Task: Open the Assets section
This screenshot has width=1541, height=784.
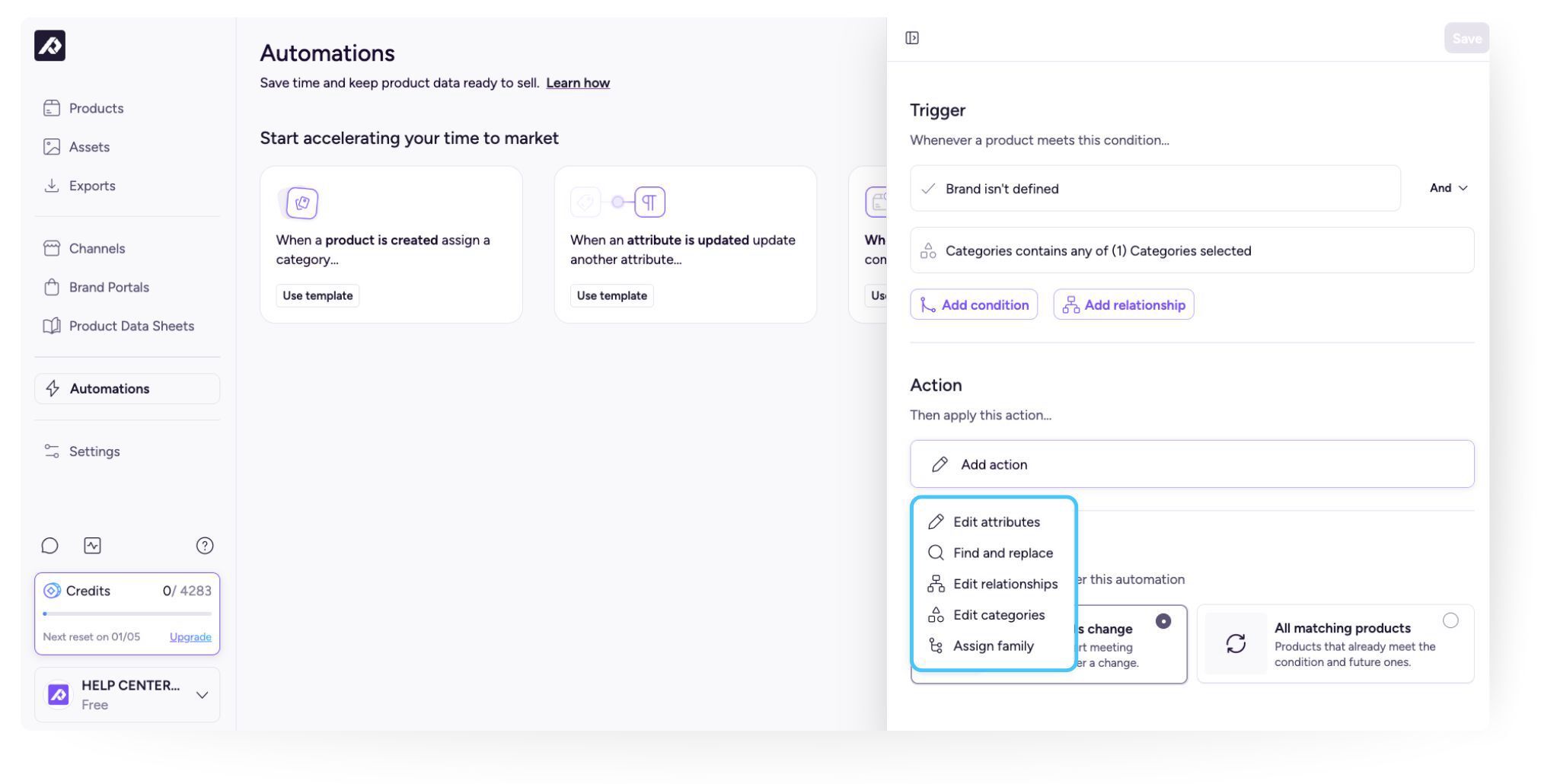Action: pos(76,147)
